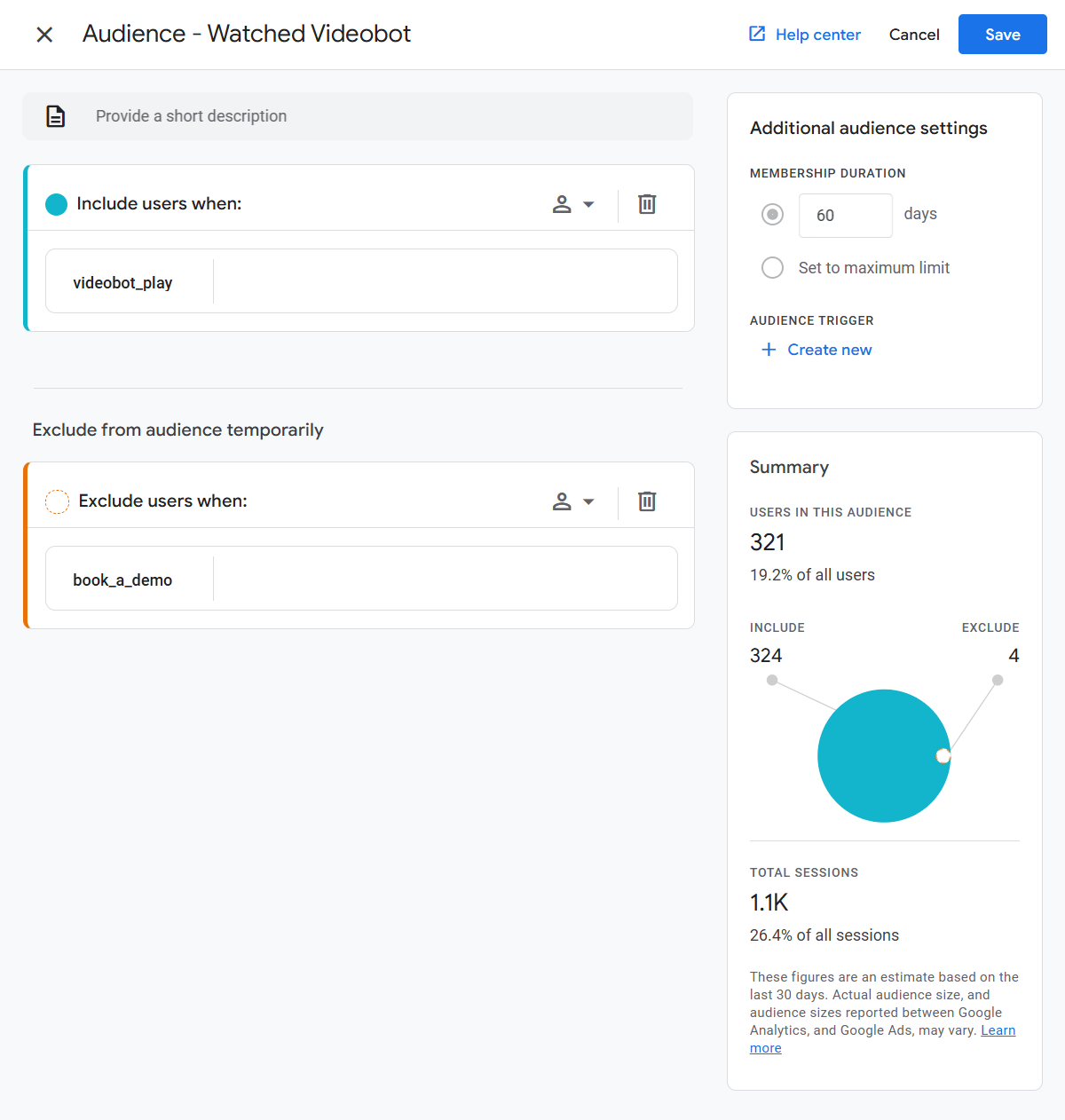1065x1120 pixels.
Task: Click the description document icon
Action: (56, 116)
